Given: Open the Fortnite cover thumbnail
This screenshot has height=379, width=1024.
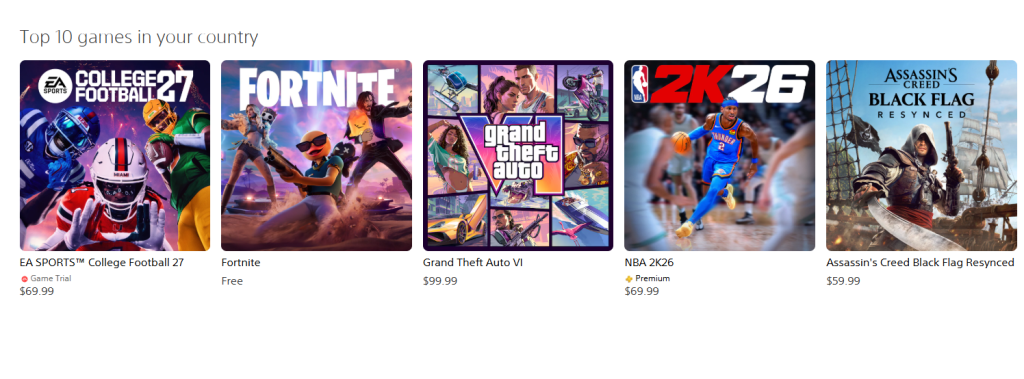Looking at the screenshot, I should pyautogui.click(x=317, y=156).
